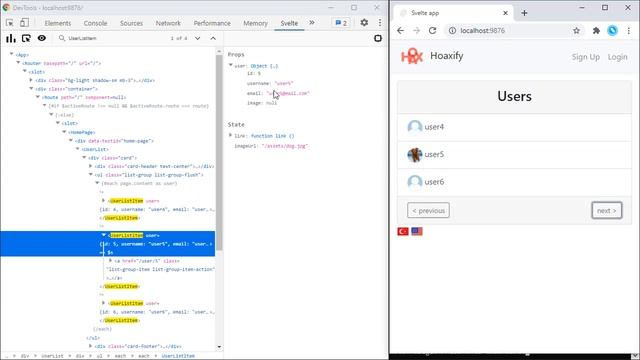Go forward in the browser window
This screenshot has height=360, width=640.
(416, 31)
